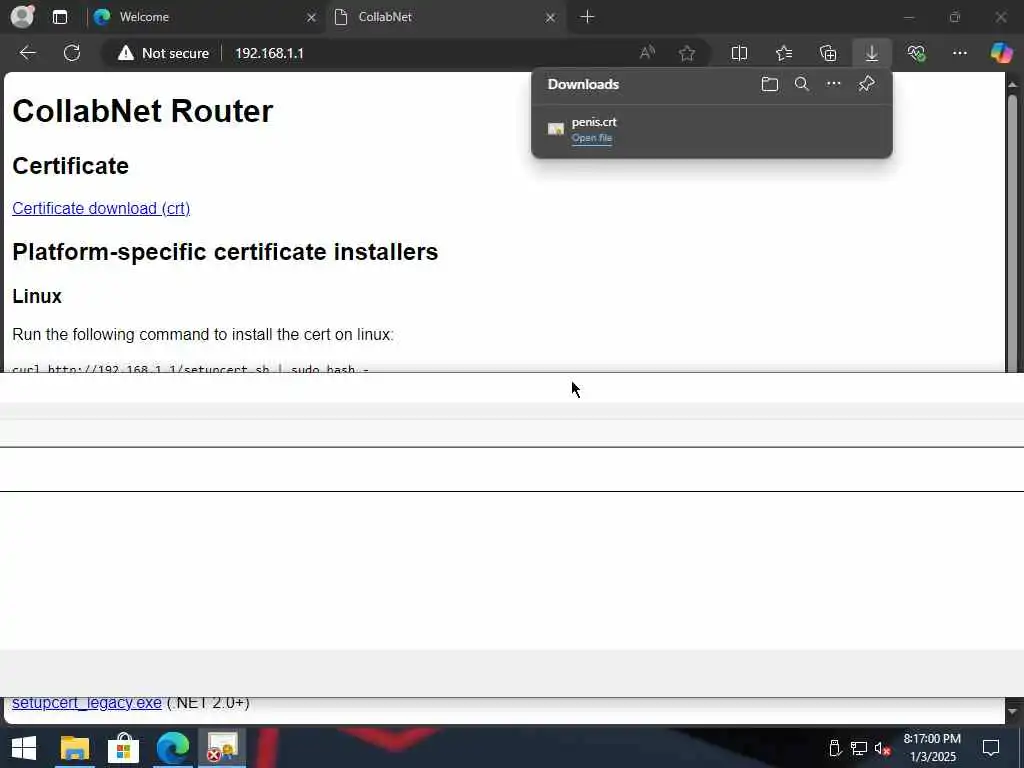Open Microsoft Edge from taskbar

172,748
